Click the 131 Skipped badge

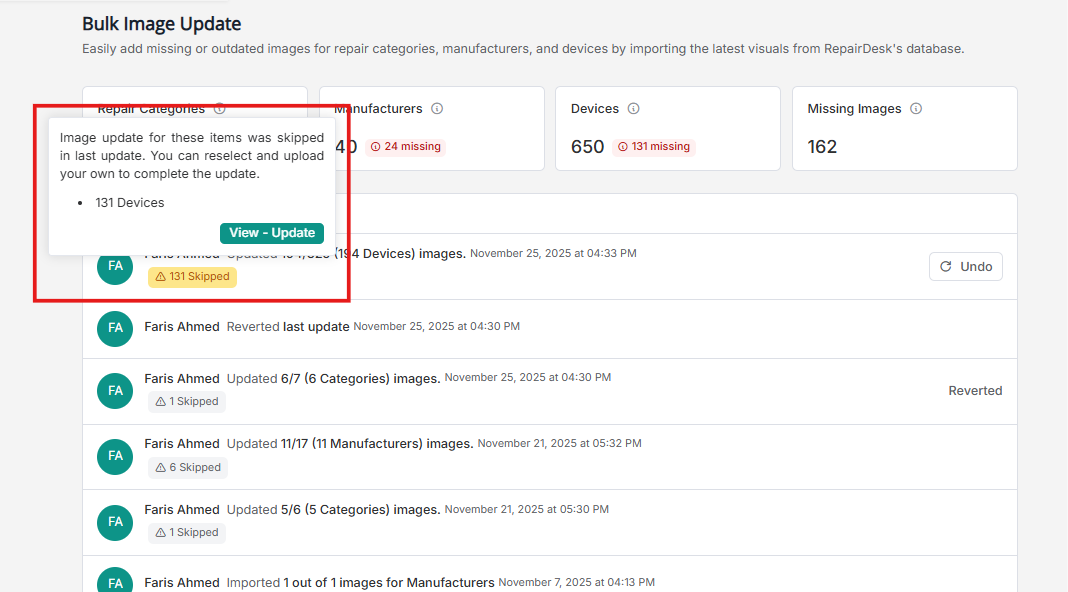point(192,276)
